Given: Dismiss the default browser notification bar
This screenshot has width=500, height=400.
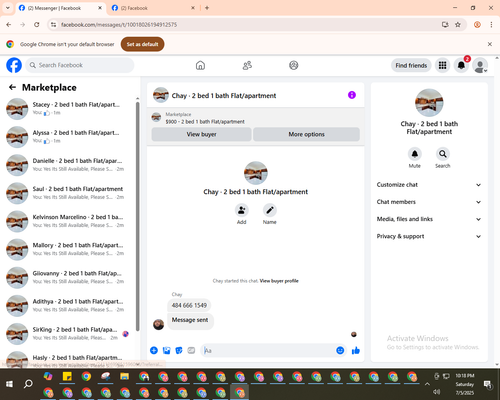Looking at the screenshot, I should (x=490, y=44).
